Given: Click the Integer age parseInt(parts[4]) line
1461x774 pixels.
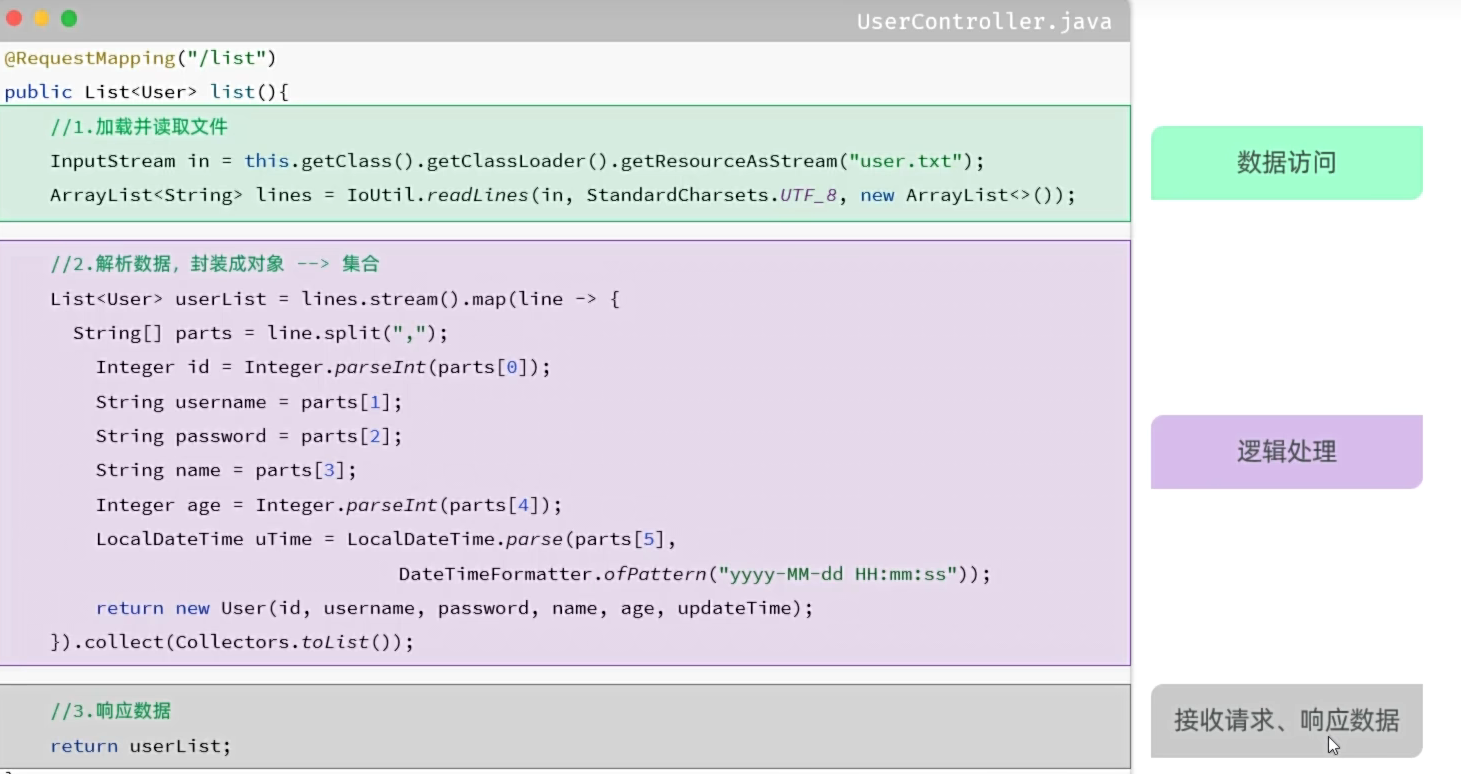Looking at the screenshot, I should [329, 505].
